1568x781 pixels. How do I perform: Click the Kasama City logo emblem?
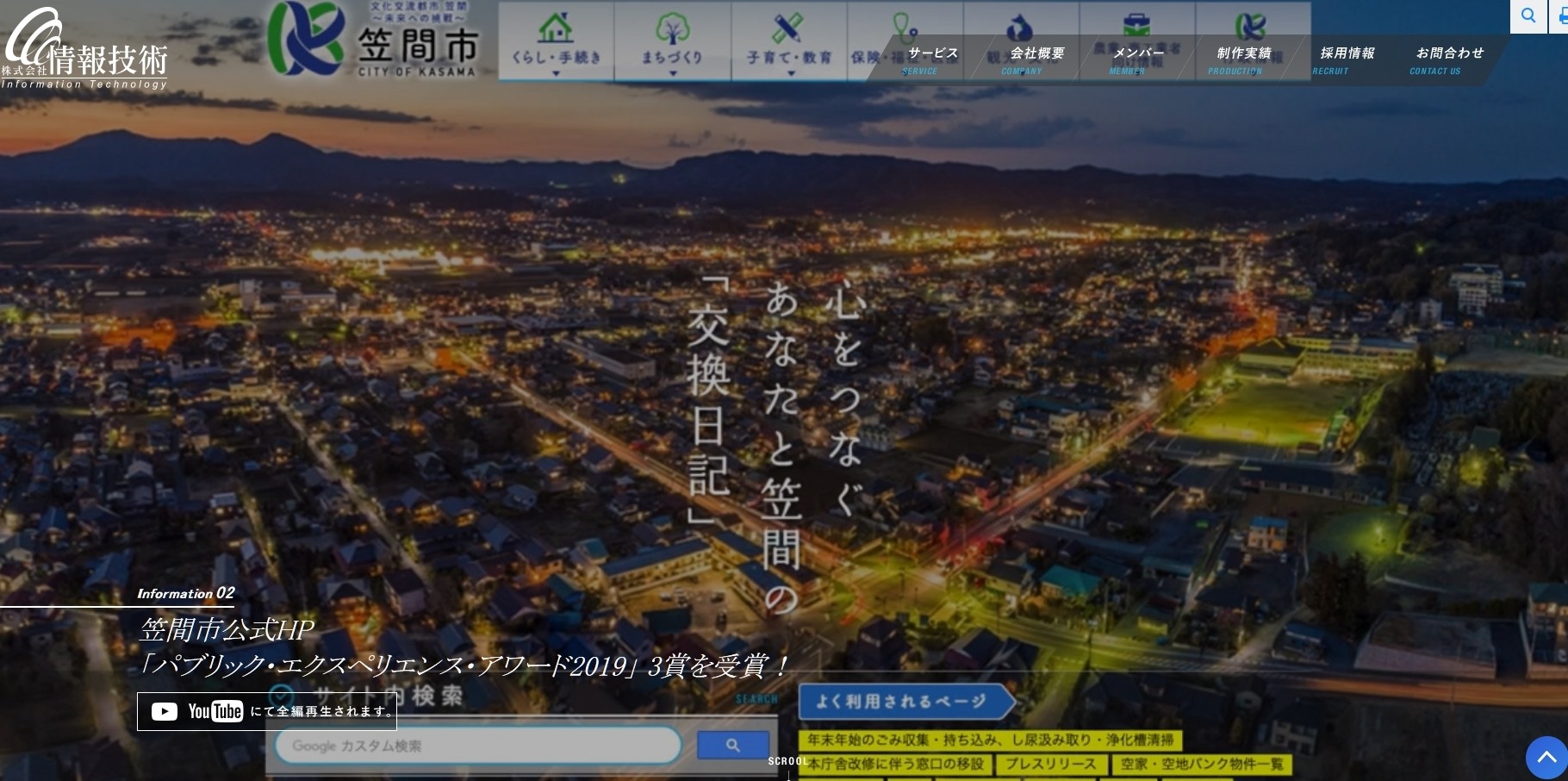[304, 39]
